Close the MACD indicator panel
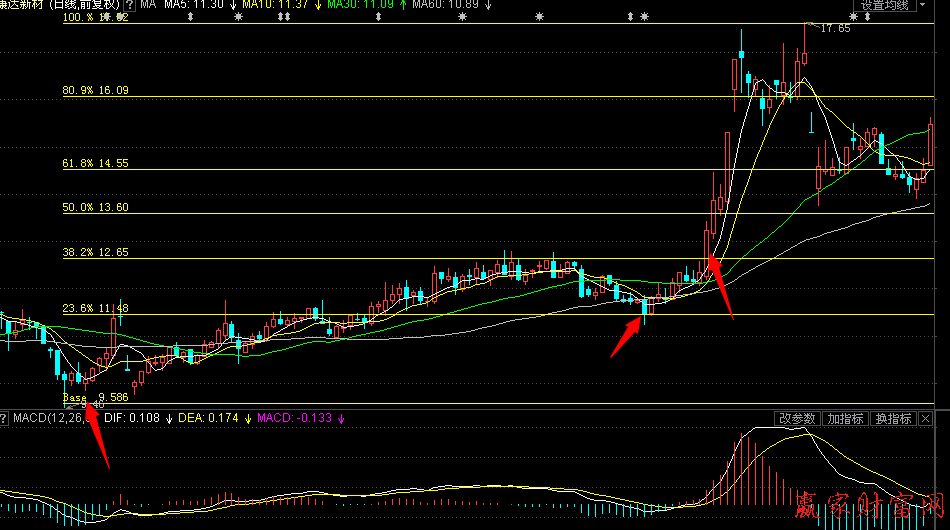This screenshot has width=950, height=530. [x=925, y=418]
